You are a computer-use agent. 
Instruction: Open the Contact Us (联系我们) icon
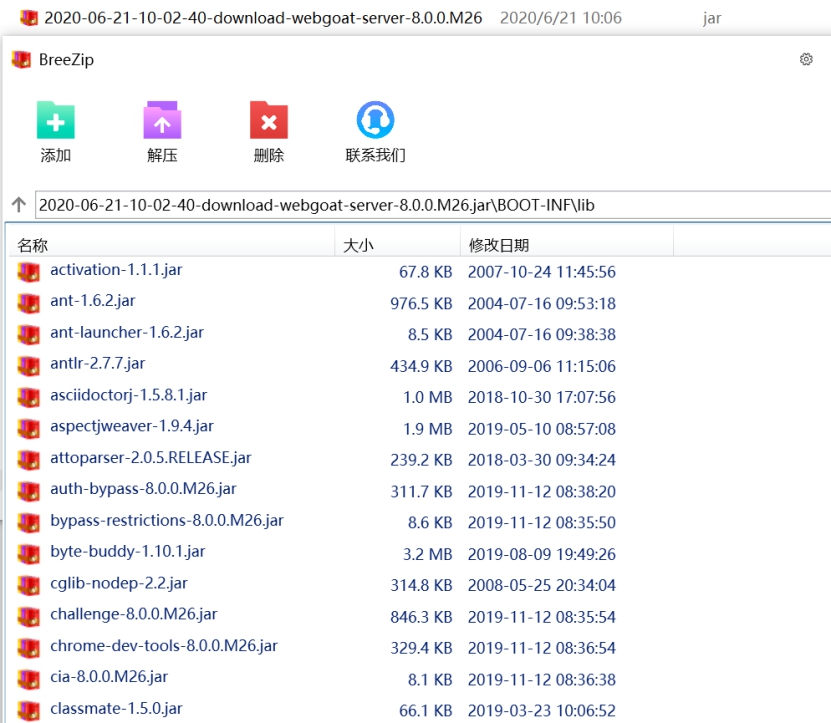tap(375, 120)
